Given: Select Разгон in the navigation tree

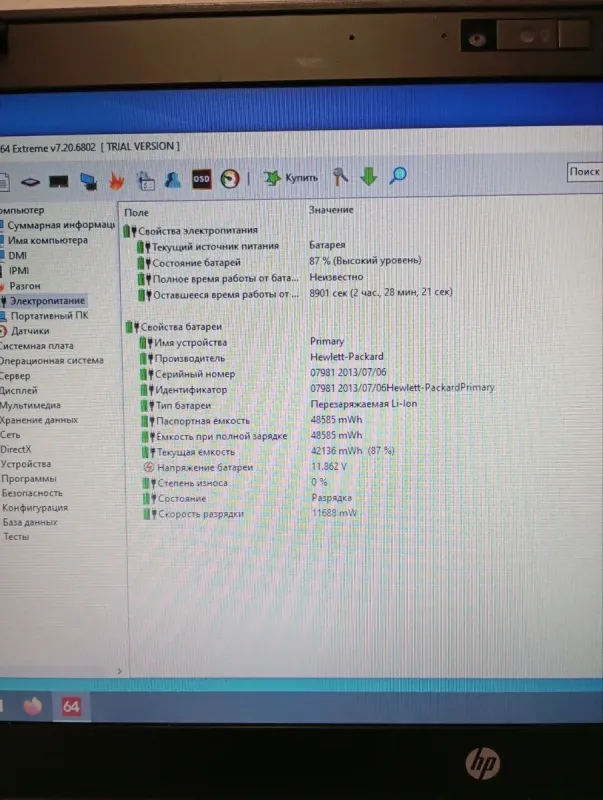Looking at the screenshot, I should click(26, 286).
